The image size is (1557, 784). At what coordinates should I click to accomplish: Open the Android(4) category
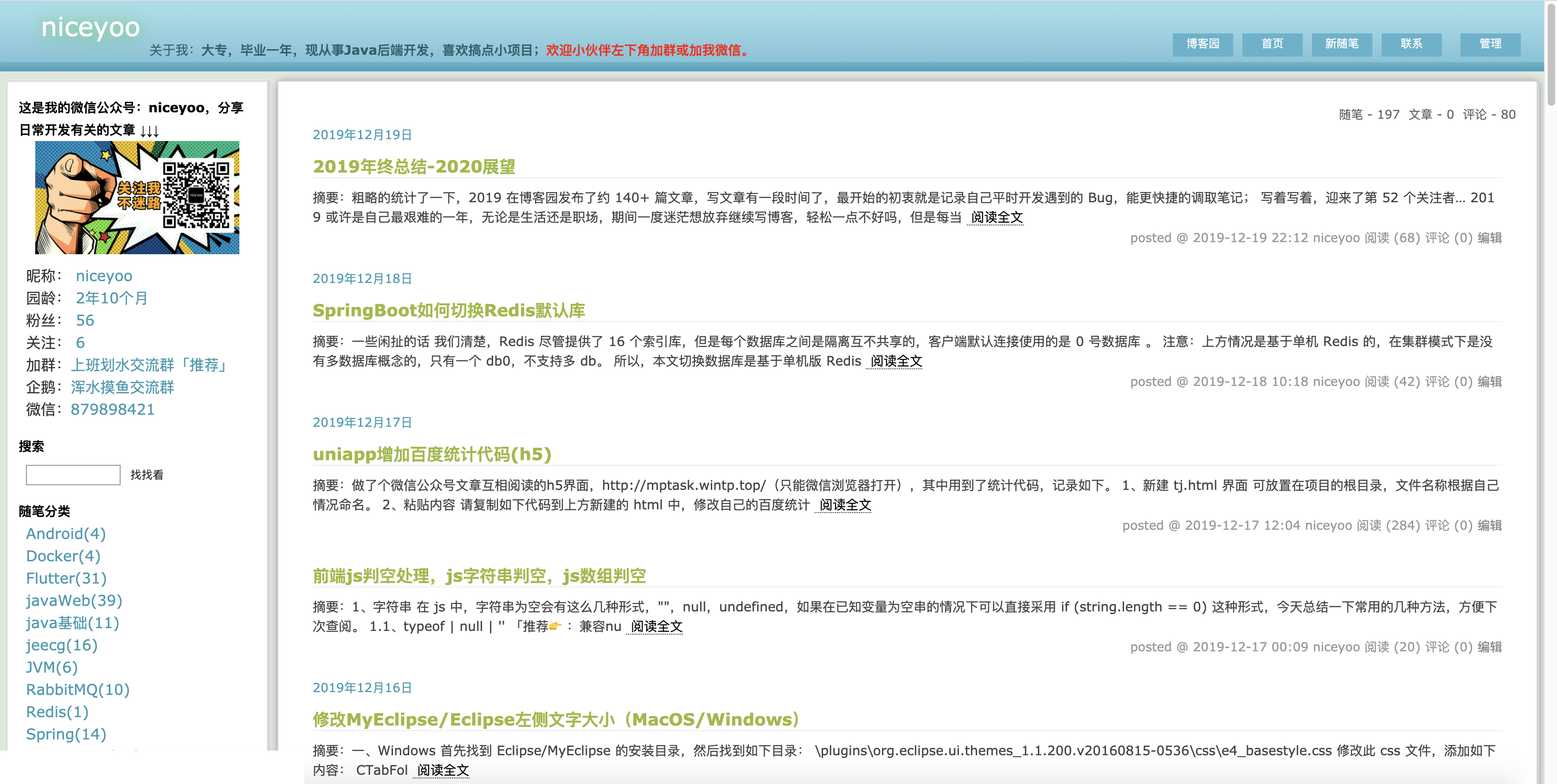click(66, 534)
